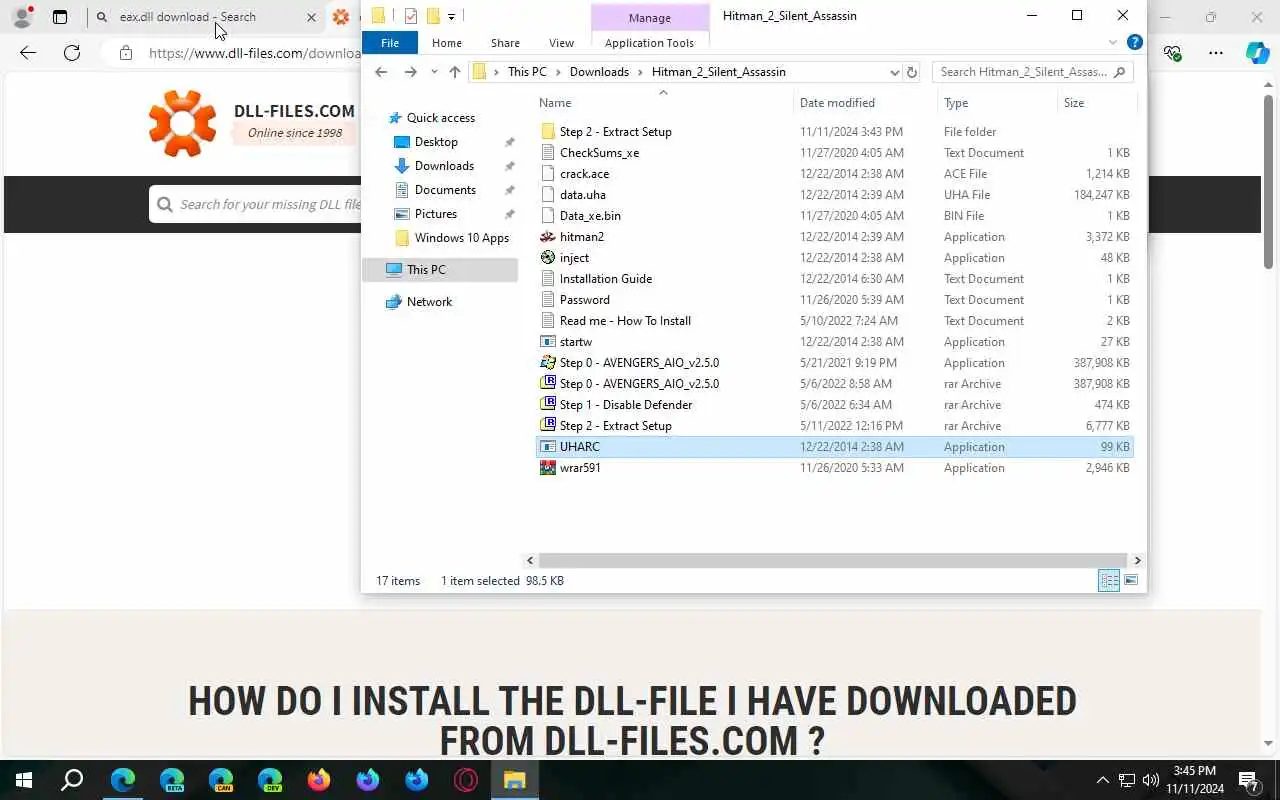Select the Step 2 - Extract Setup folder icon

coord(547,132)
